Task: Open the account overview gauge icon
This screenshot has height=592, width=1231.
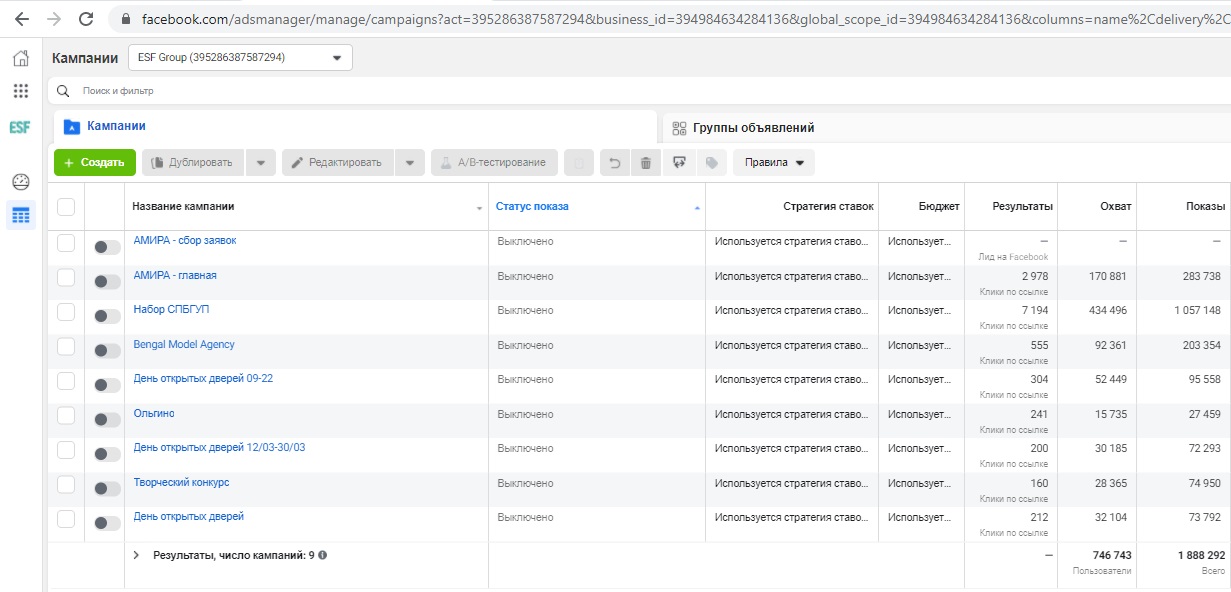Action: [x=21, y=182]
